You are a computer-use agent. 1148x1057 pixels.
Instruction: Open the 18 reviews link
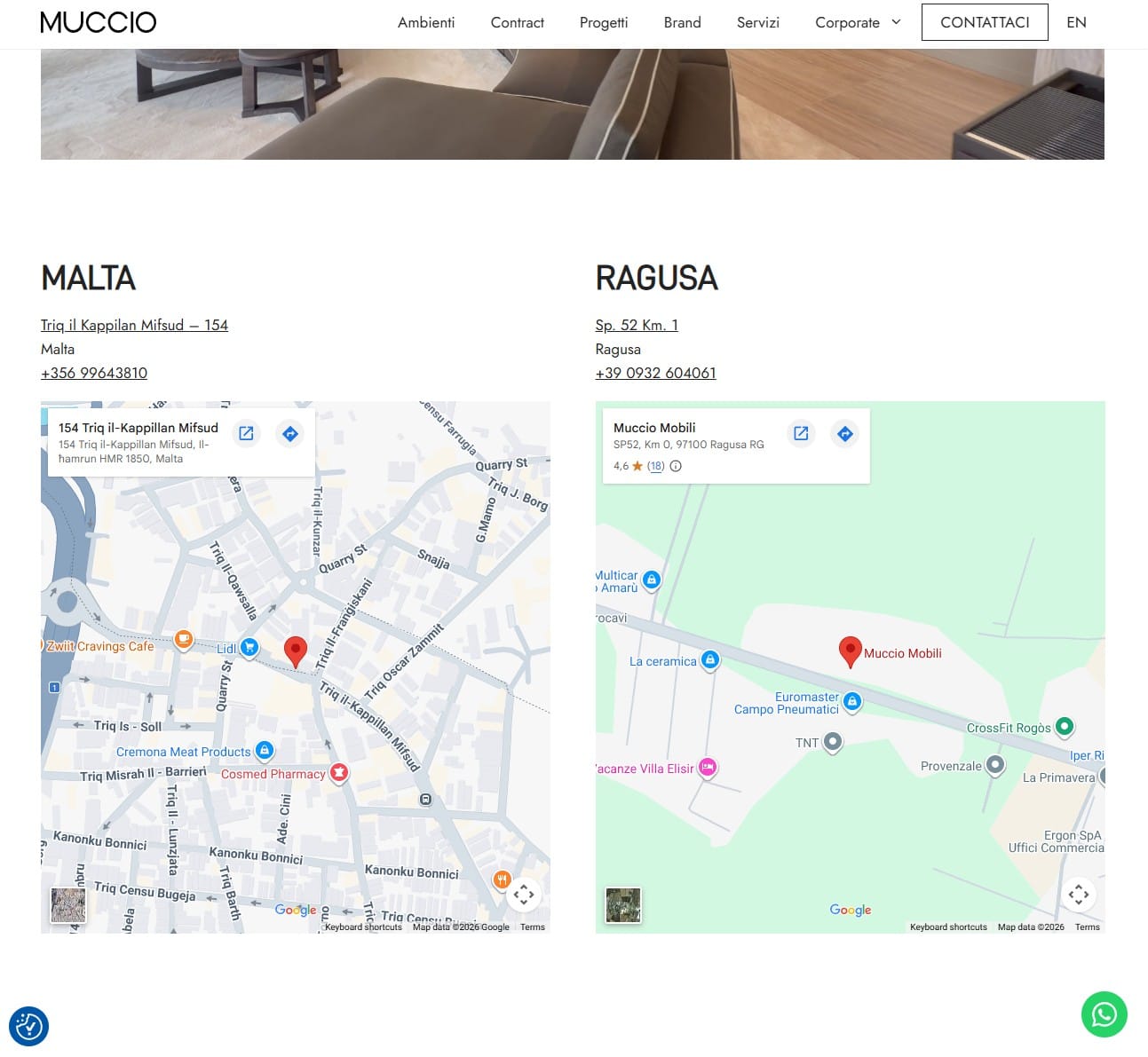[x=655, y=466]
